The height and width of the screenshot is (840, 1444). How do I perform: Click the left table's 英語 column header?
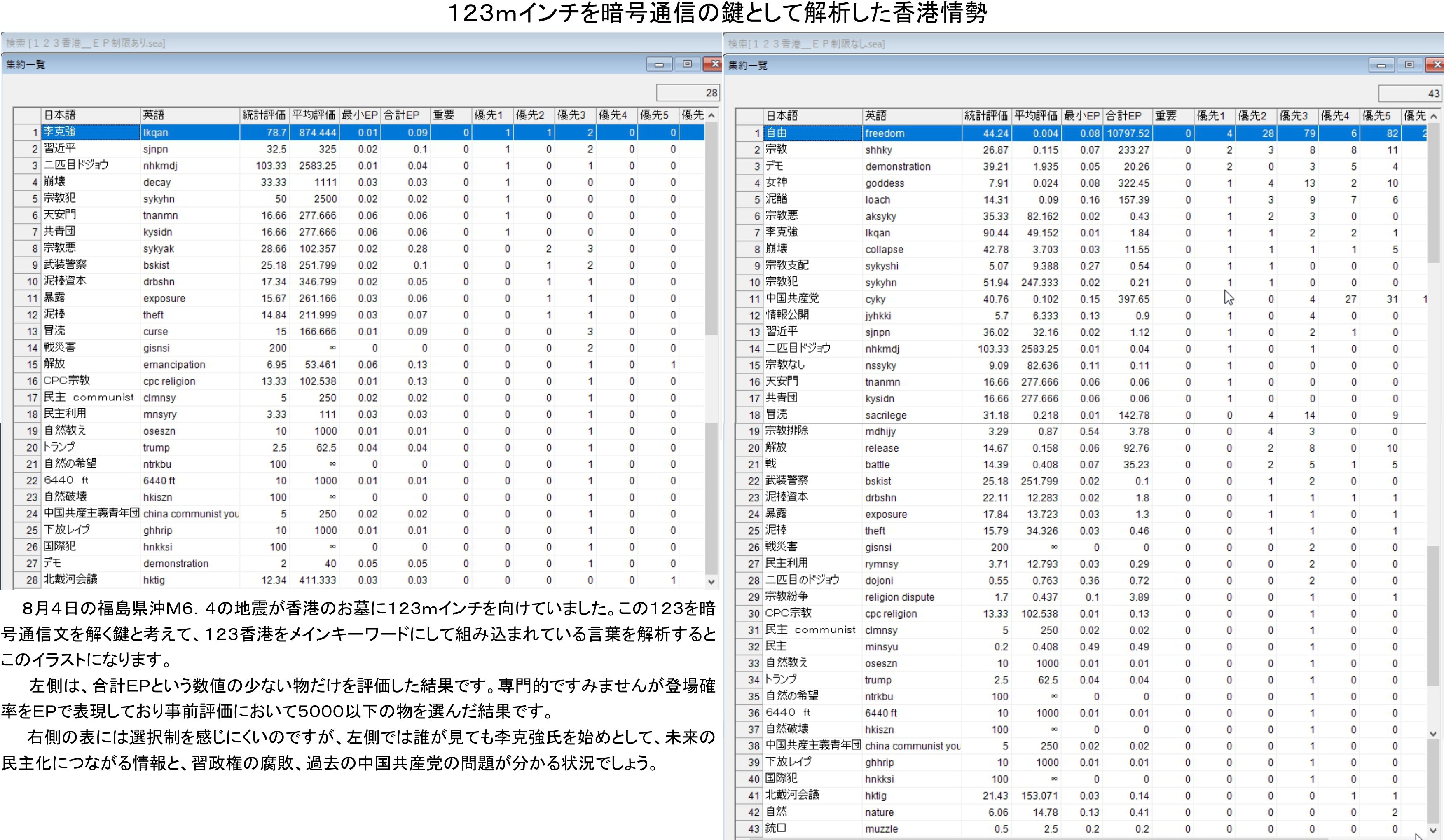pyautogui.click(x=189, y=115)
